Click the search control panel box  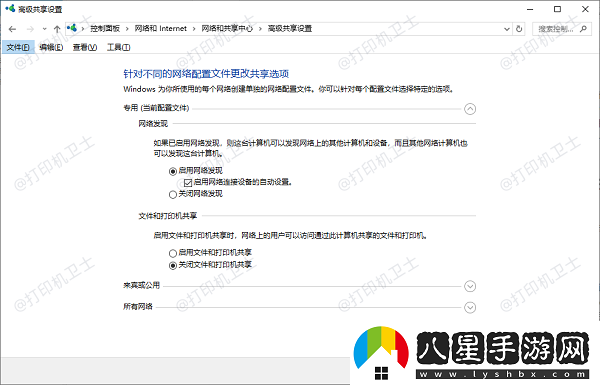pos(561,29)
